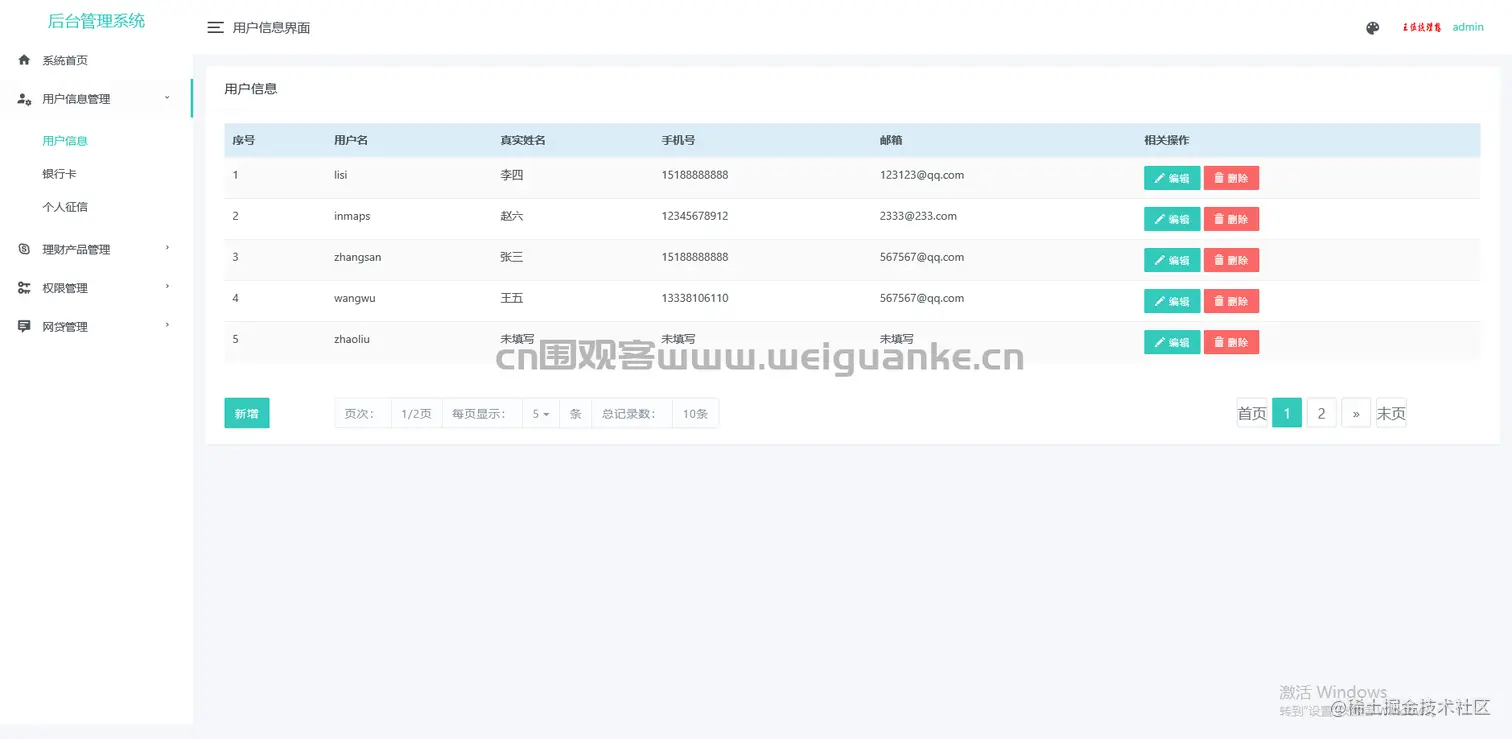Viewport: 1512px width, 739px height.
Task: Expand the 网贷管理 chevron
Action: coord(167,325)
